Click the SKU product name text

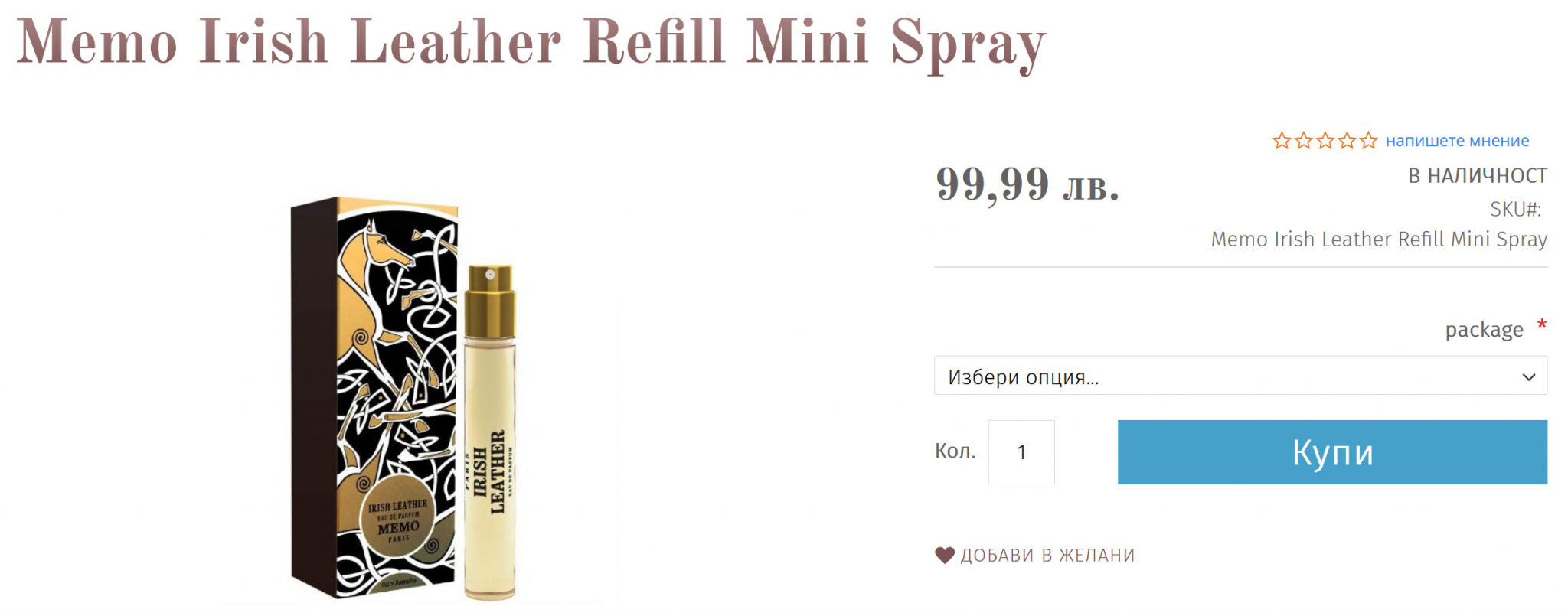pos(1379,240)
